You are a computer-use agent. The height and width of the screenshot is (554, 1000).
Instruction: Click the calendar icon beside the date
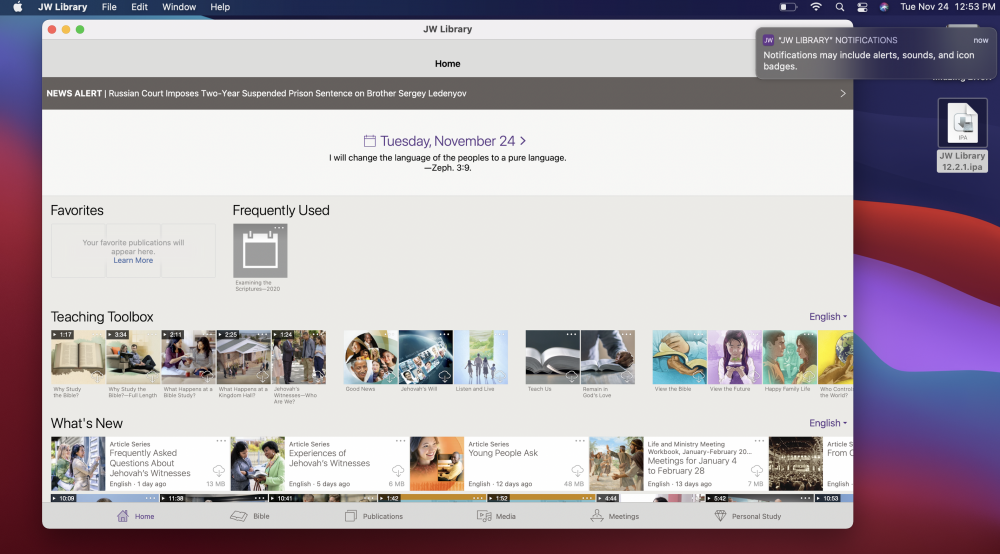pos(369,141)
